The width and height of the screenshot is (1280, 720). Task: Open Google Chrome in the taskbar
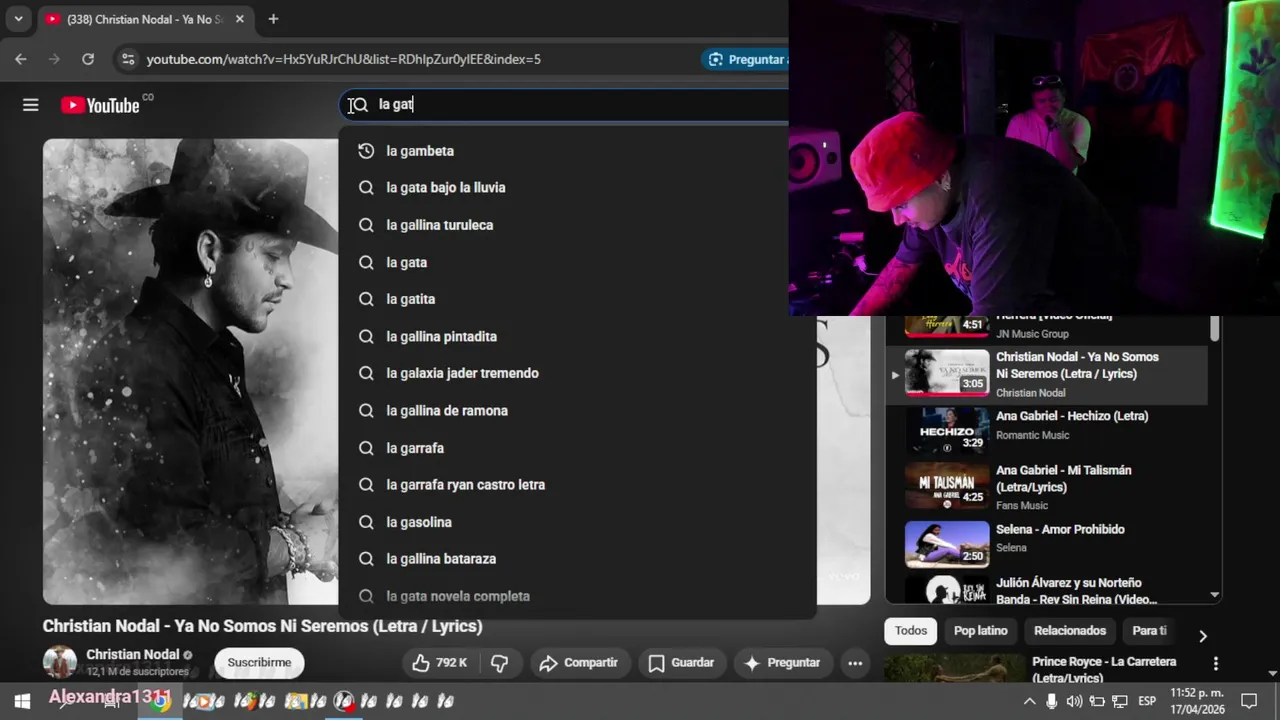(159, 701)
